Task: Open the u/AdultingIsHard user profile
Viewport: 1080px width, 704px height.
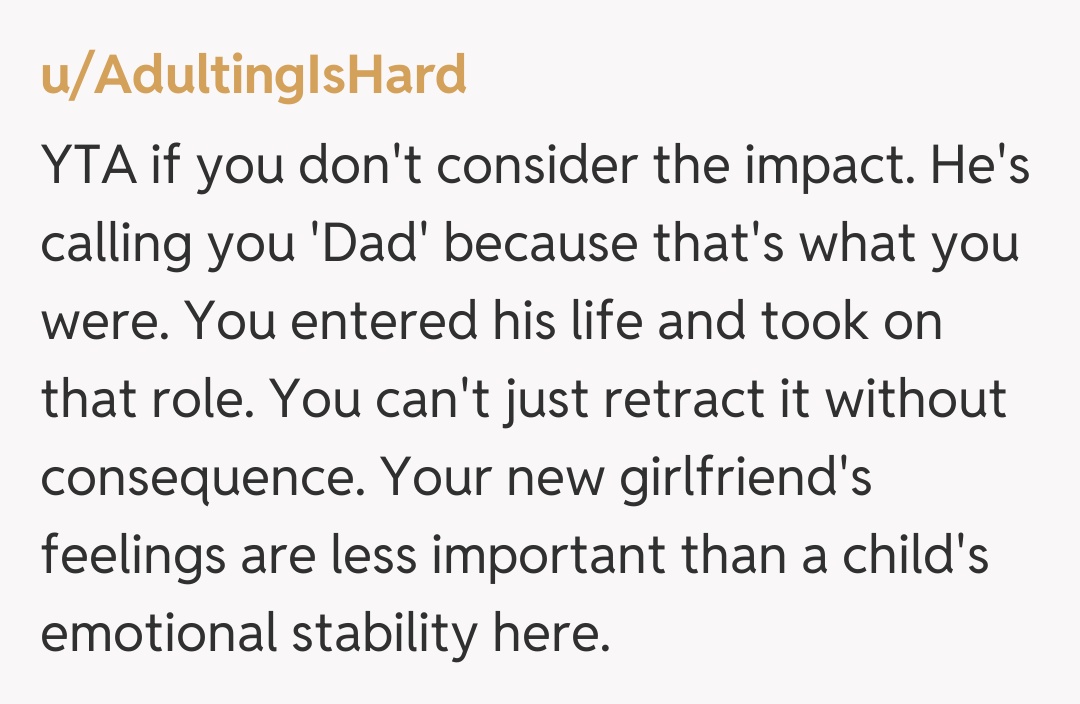Action: 253,75
